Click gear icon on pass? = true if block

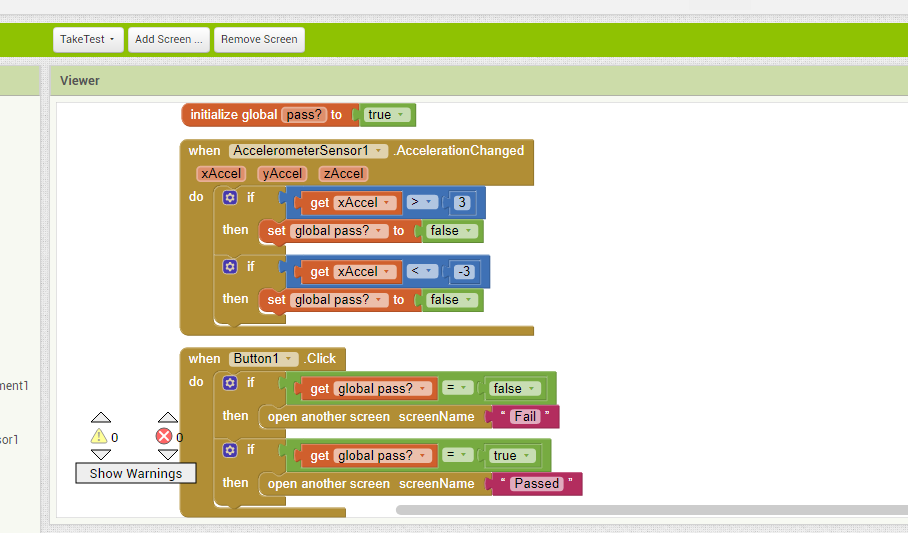pyautogui.click(x=229, y=450)
